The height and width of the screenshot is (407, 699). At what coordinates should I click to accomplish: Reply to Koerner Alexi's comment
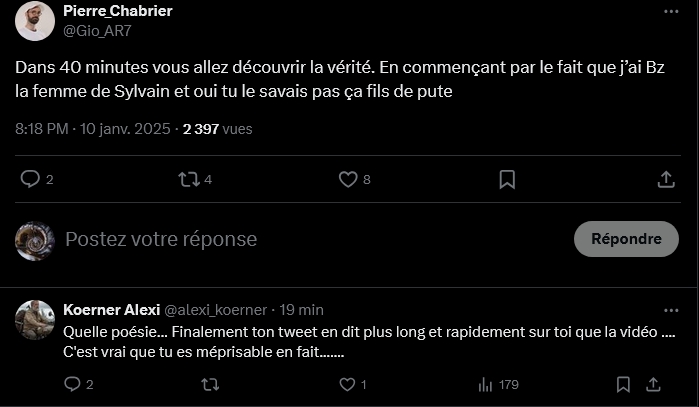tap(72, 384)
